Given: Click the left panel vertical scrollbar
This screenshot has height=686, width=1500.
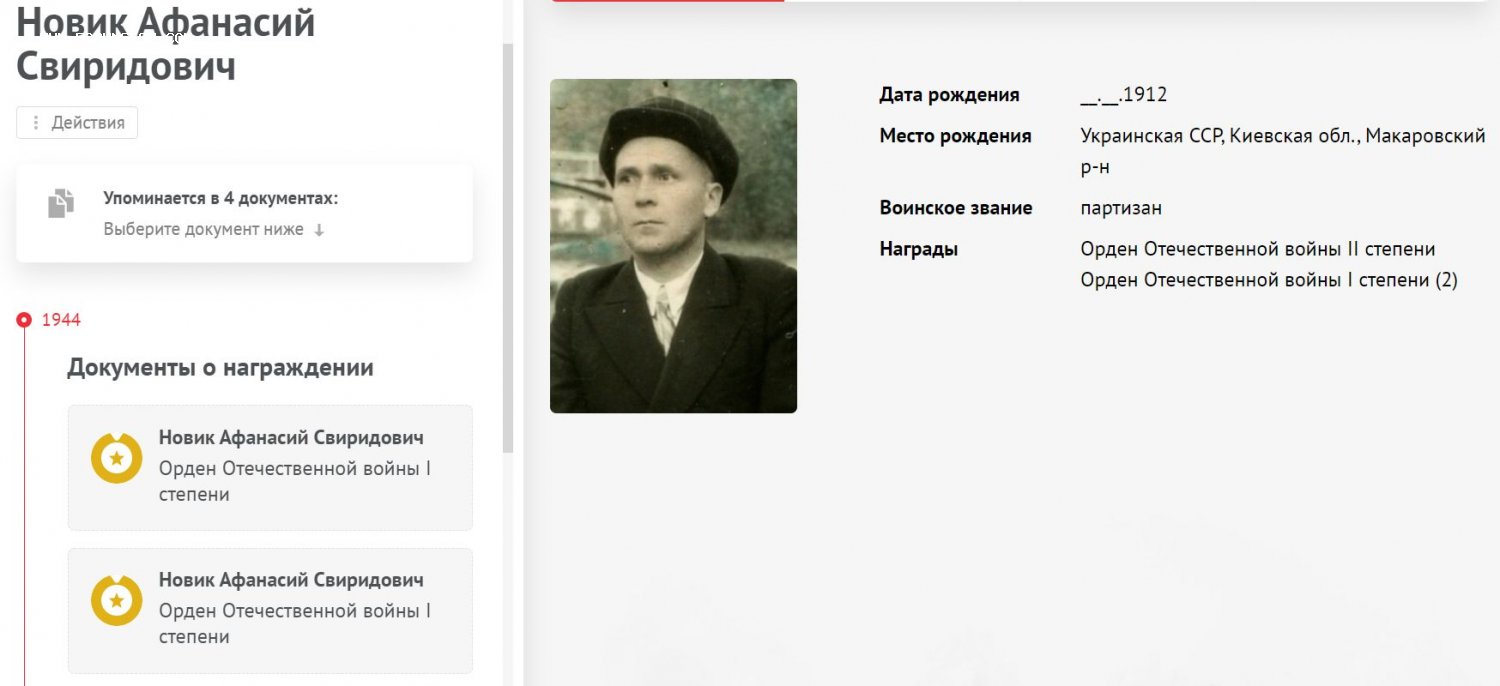Looking at the screenshot, I should coord(508,247).
